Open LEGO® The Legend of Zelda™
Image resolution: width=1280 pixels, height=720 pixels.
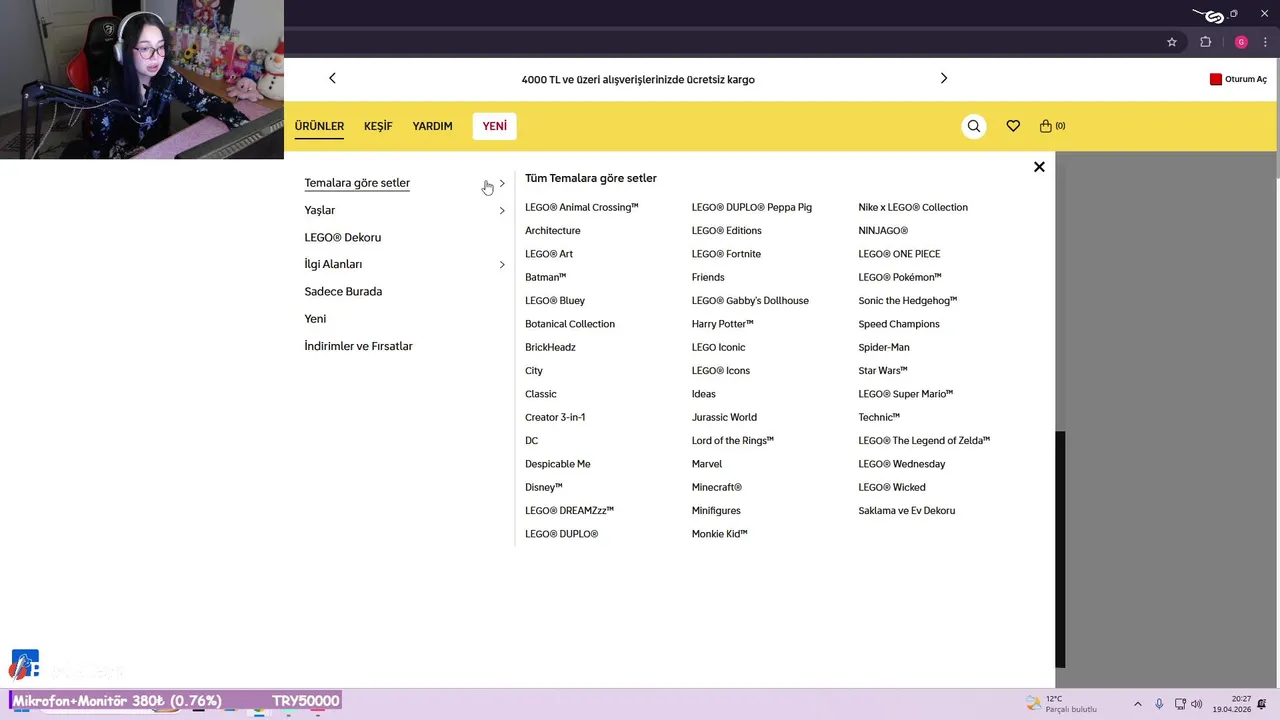pyautogui.click(x=924, y=440)
